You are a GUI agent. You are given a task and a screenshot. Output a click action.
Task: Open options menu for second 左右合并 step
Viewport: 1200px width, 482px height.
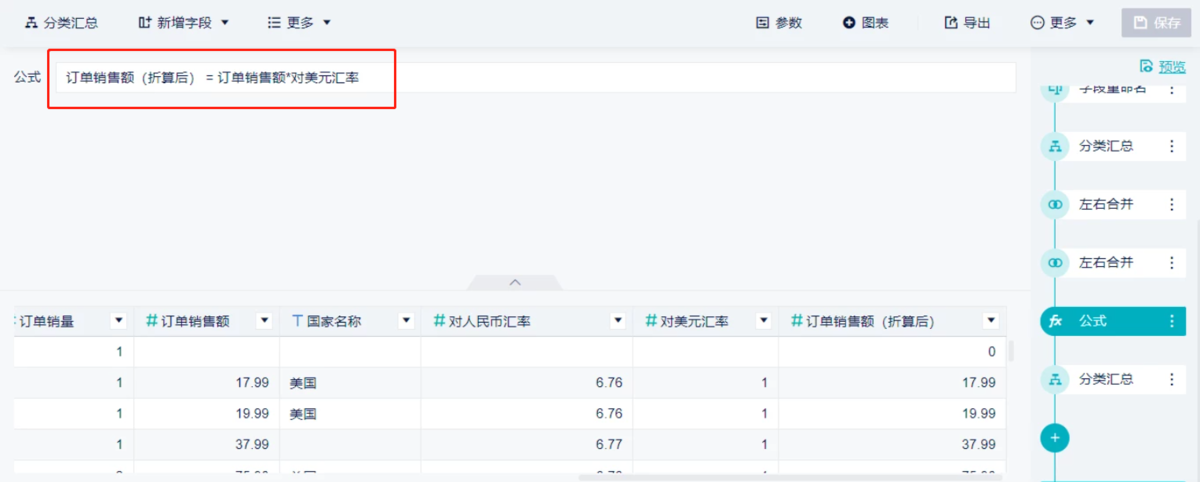[x=1172, y=262]
